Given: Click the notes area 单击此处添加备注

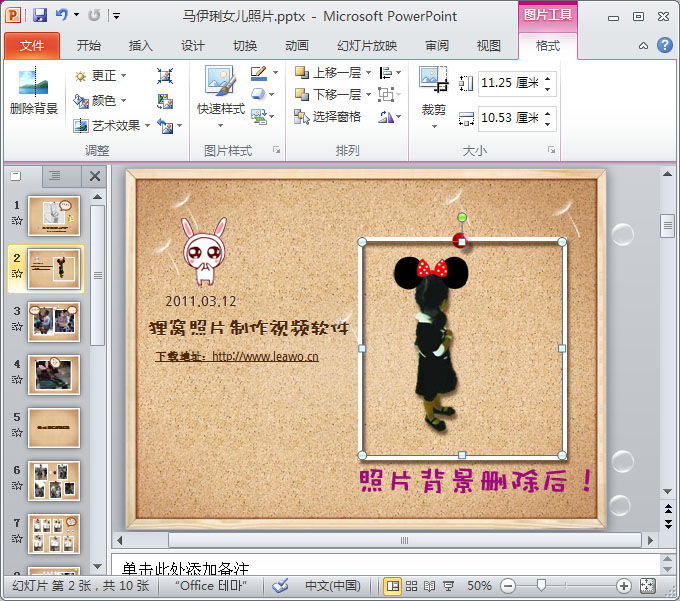Looking at the screenshot, I should (x=185, y=568).
